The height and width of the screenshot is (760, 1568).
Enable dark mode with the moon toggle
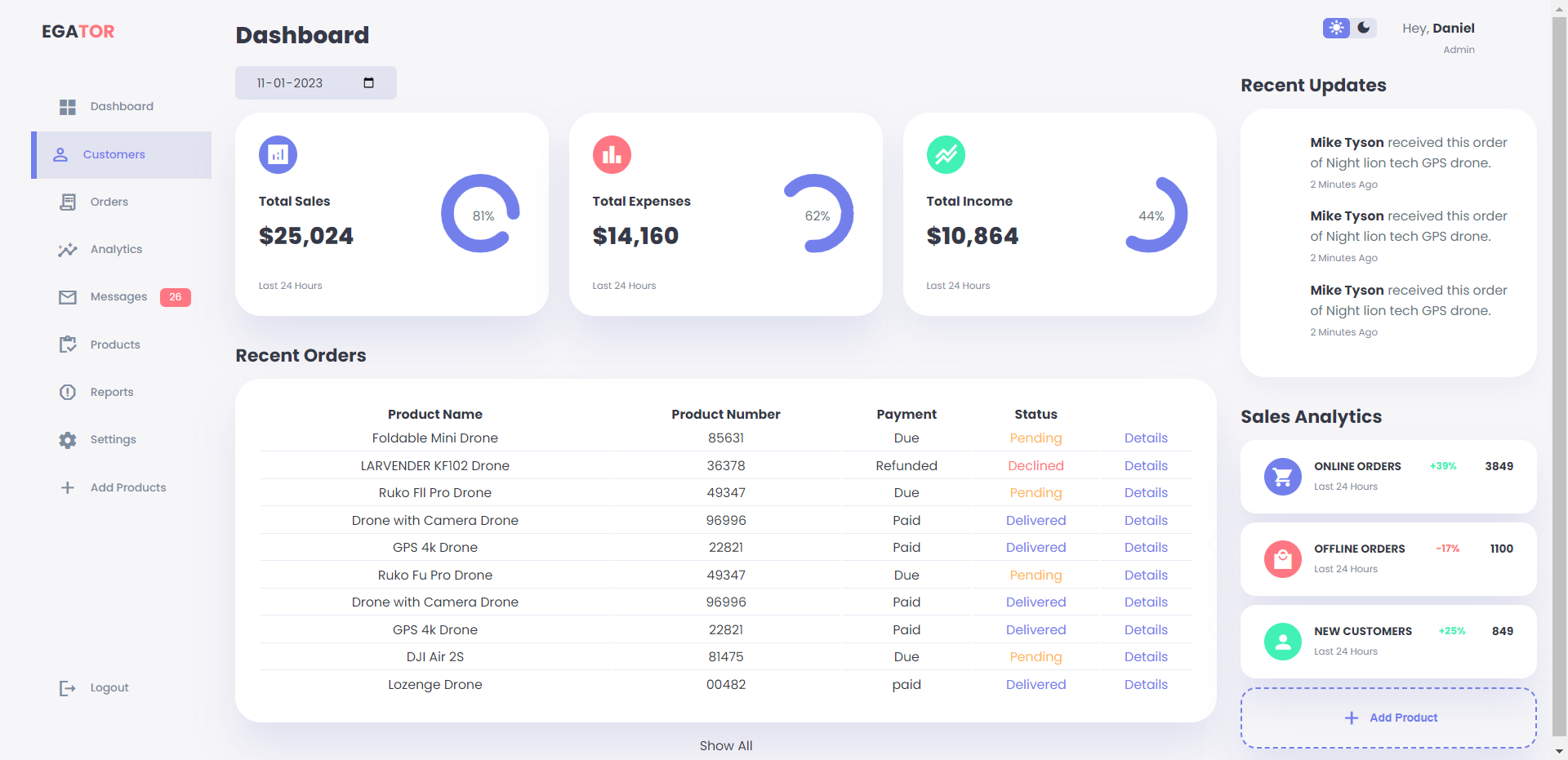(1362, 27)
